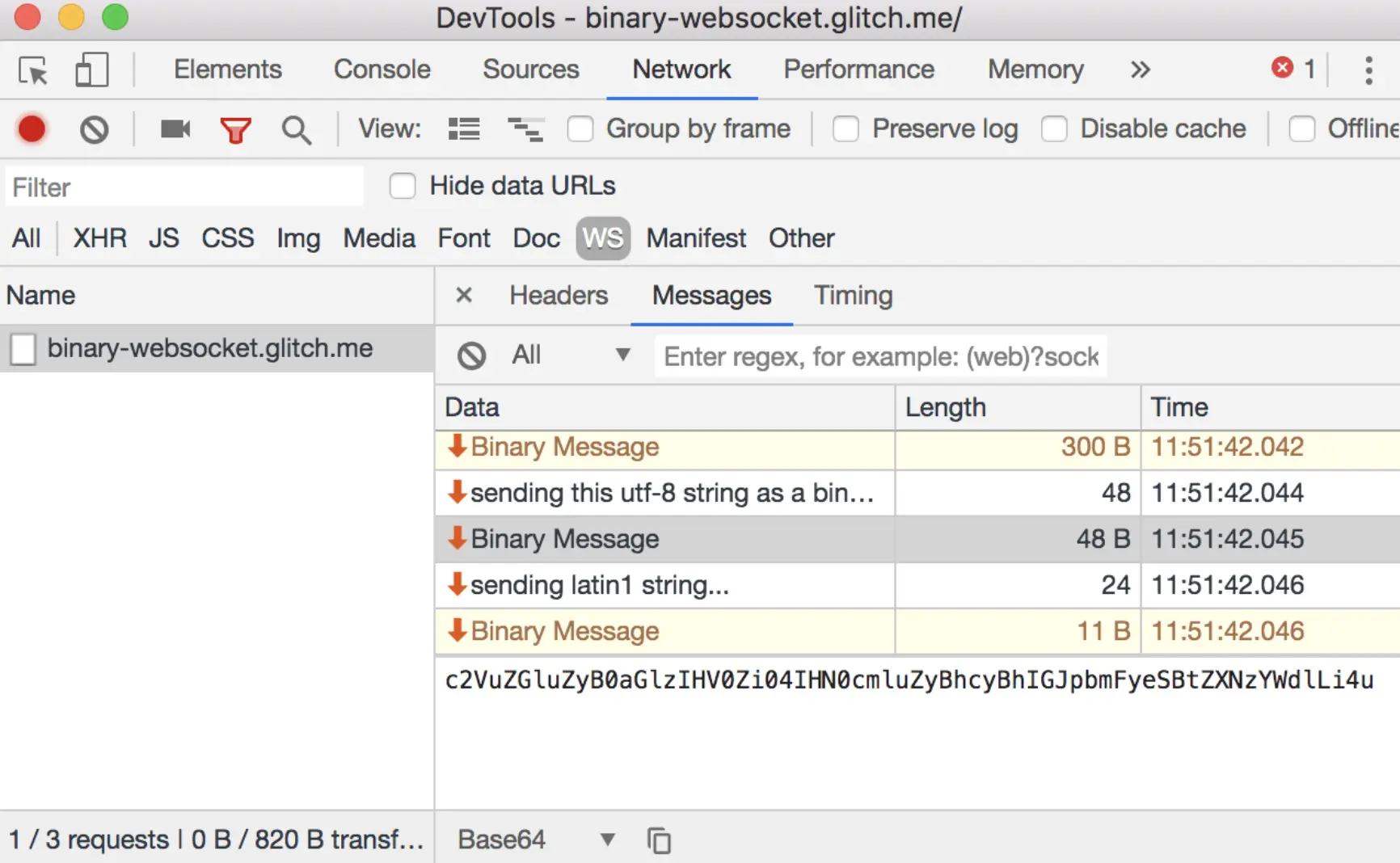The height and width of the screenshot is (863, 1400).
Task: Filter requests by All types
Action: click(27, 238)
